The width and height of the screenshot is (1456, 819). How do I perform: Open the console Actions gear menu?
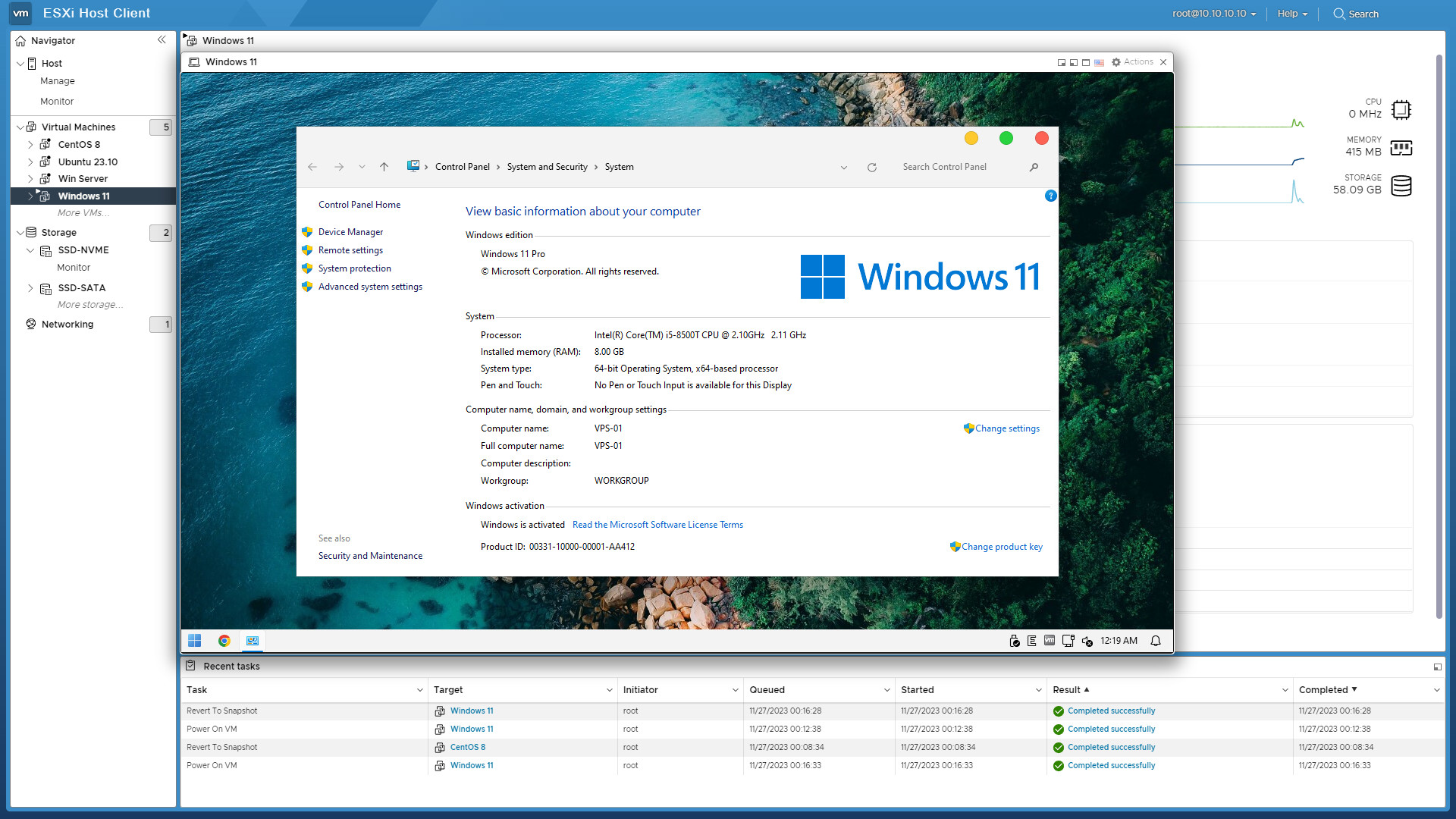click(1131, 62)
